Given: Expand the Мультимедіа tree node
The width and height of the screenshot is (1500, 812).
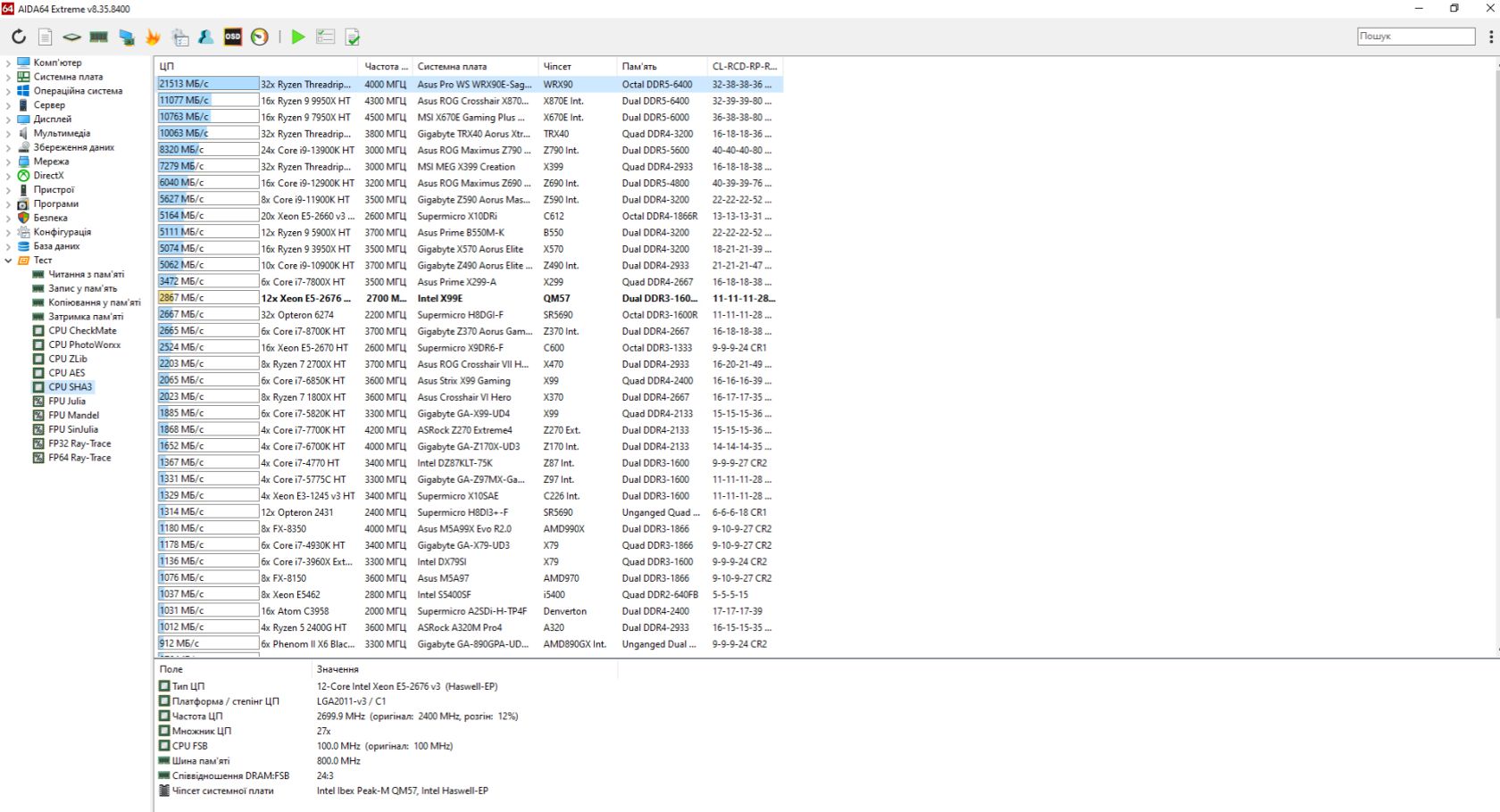Looking at the screenshot, I should [x=8, y=133].
